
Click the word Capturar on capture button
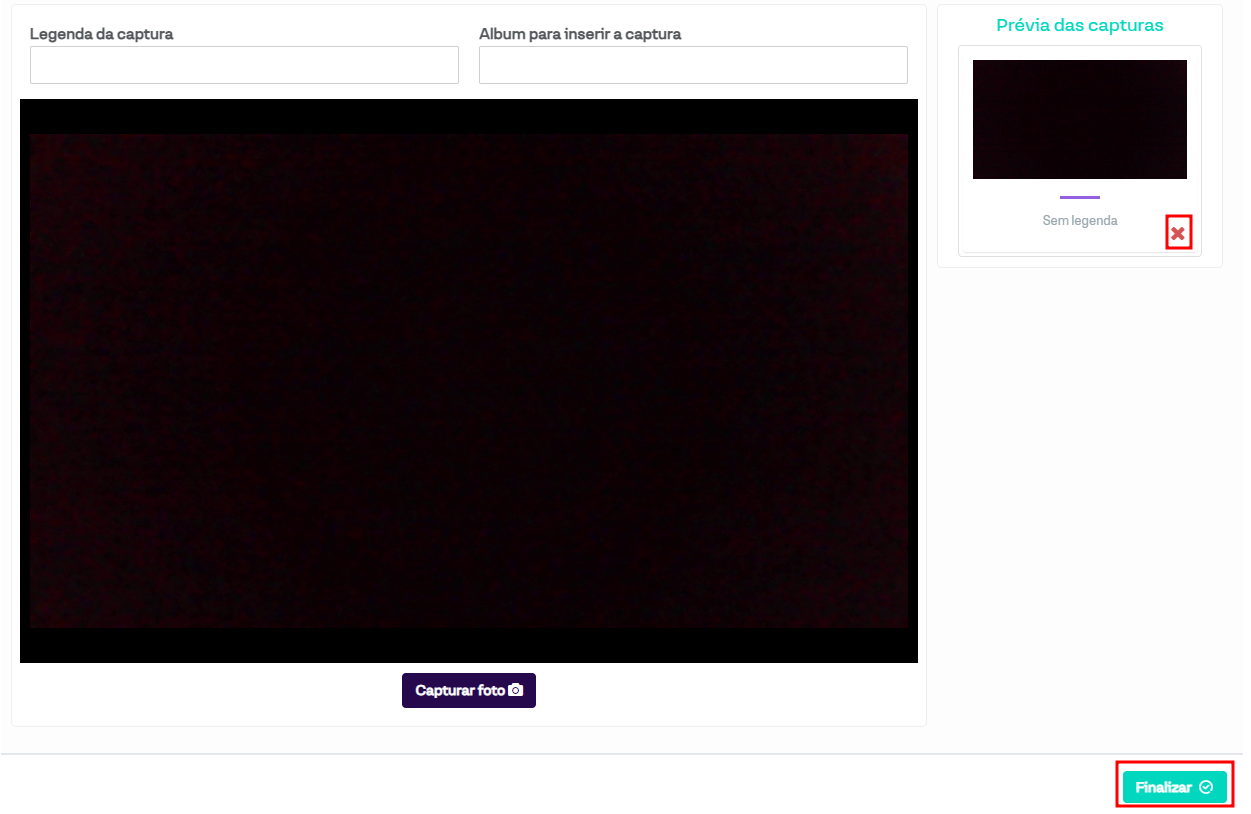pyautogui.click(x=445, y=690)
